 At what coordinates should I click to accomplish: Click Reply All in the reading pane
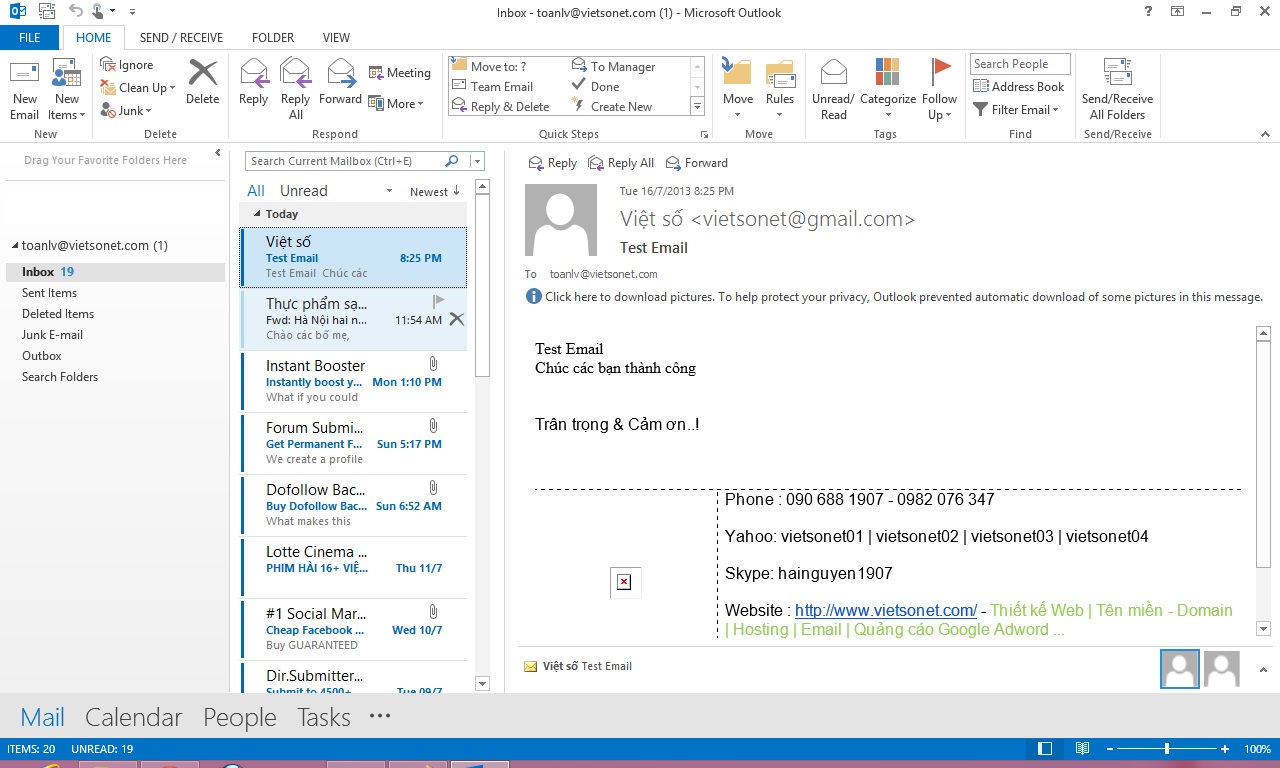(621, 163)
